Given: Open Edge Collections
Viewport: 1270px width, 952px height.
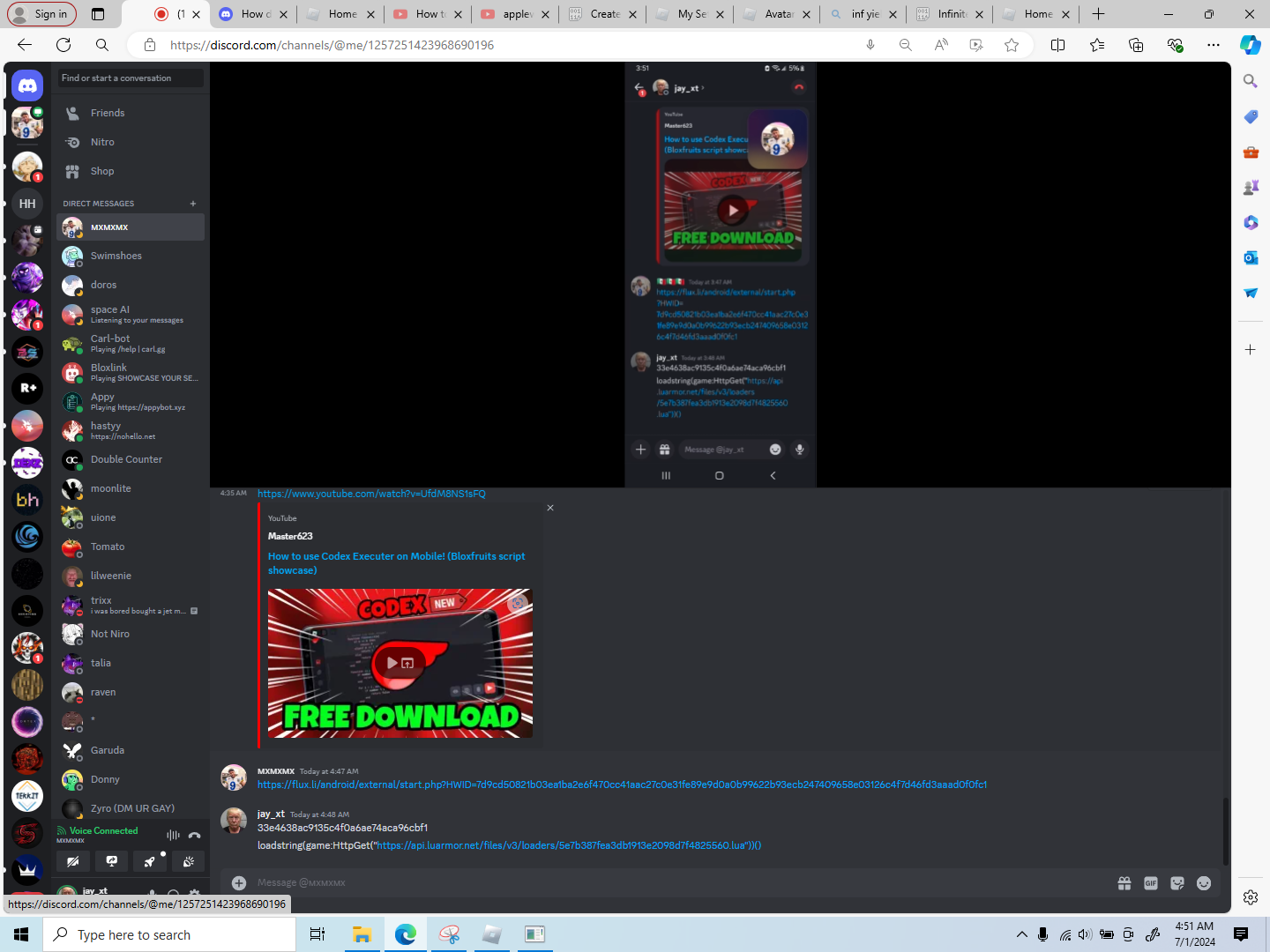Looking at the screenshot, I should click(1136, 45).
